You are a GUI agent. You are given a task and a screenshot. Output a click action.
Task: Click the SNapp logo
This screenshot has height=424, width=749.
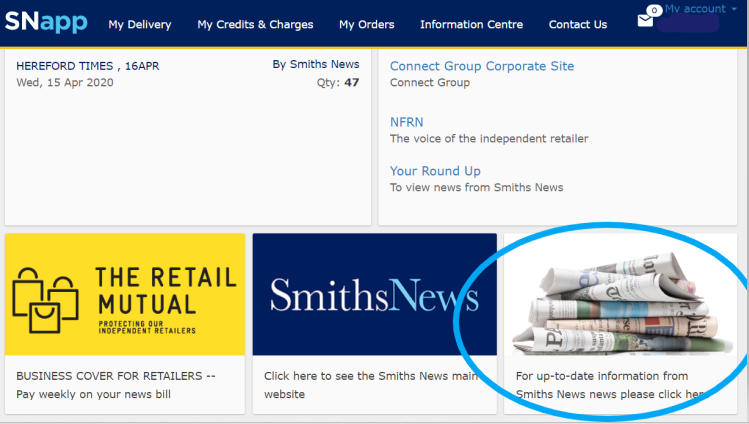point(46,22)
